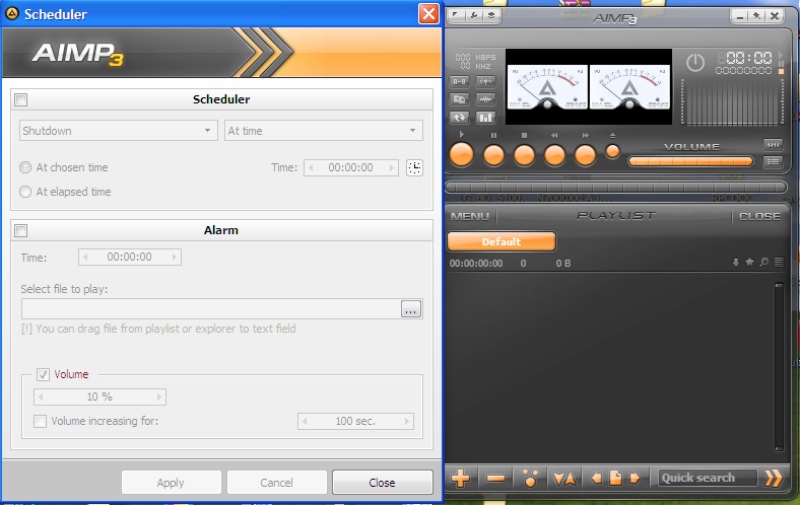Decrease 100 sec. value left arrow
Screen dimensions: 800x505
pos(305,421)
